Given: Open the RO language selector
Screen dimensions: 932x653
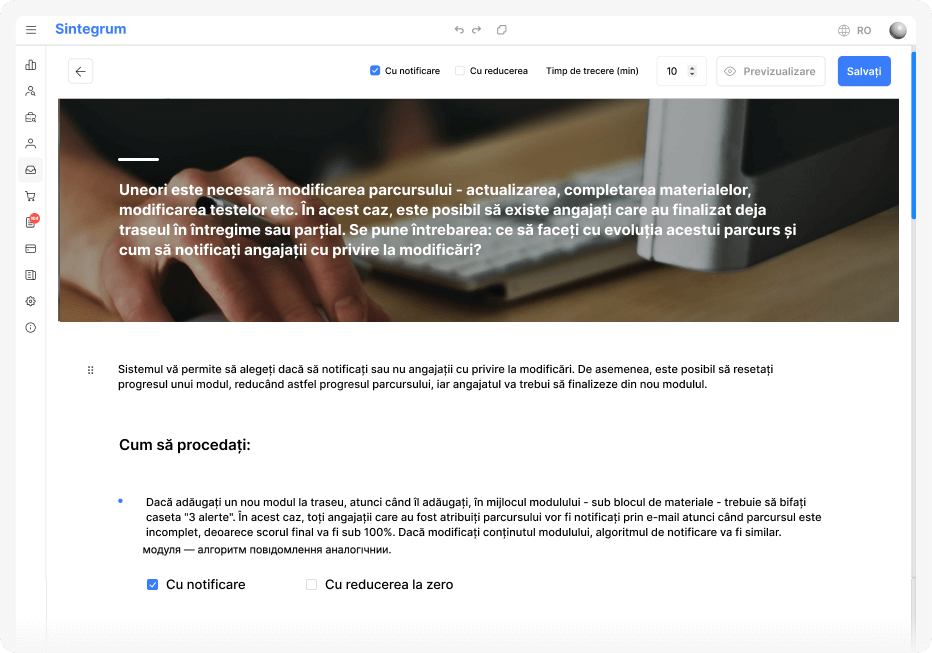Looking at the screenshot, I should pos(855,30).
